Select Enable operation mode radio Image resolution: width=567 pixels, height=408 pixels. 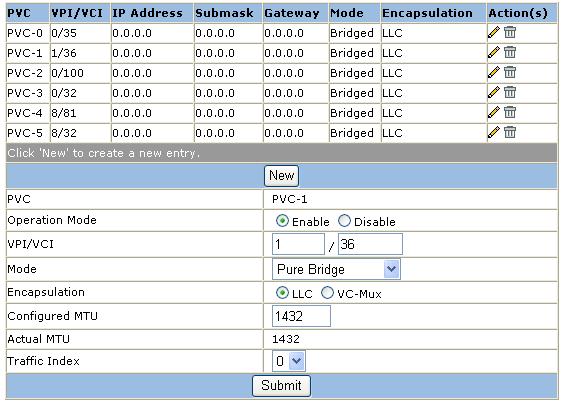coord(282,221)
